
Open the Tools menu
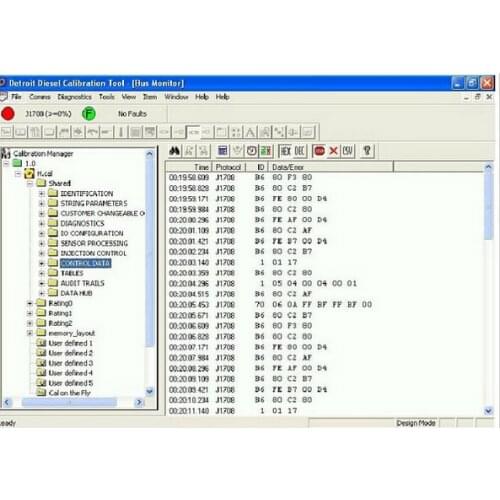pos(107,97)
